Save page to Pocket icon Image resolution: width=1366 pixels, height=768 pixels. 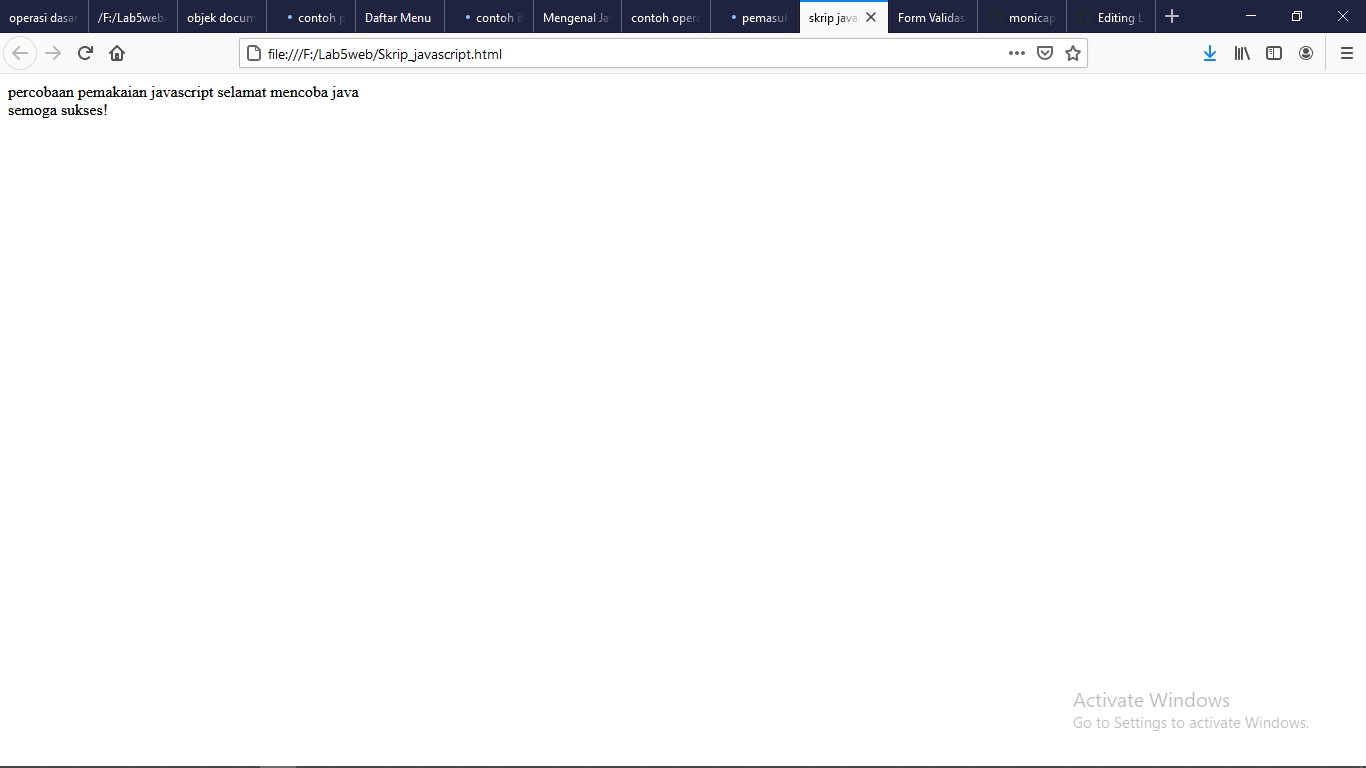pyautogui.click(x=1044, y=52)
